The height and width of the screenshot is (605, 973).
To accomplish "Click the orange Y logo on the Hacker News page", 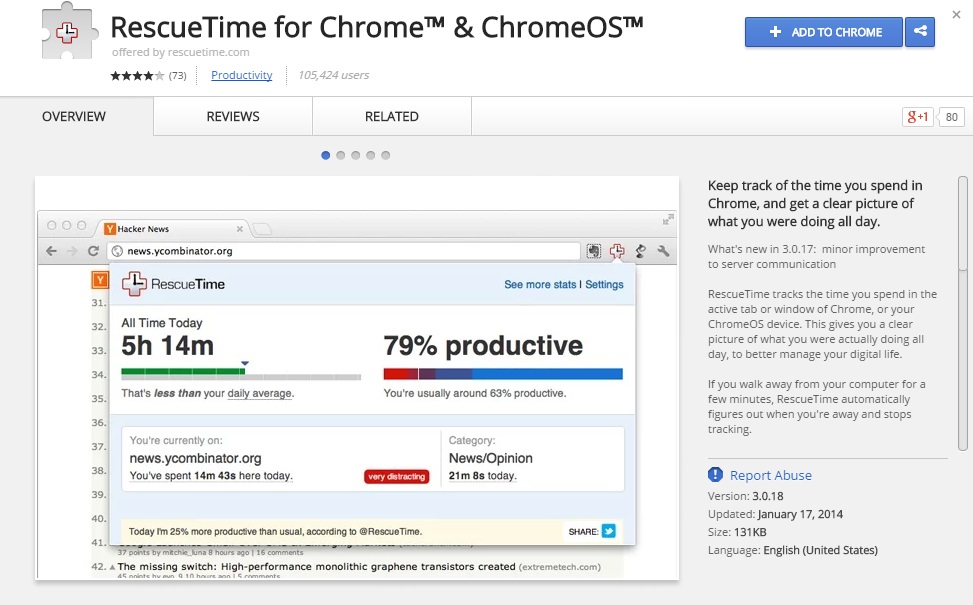I will point(100,280).
